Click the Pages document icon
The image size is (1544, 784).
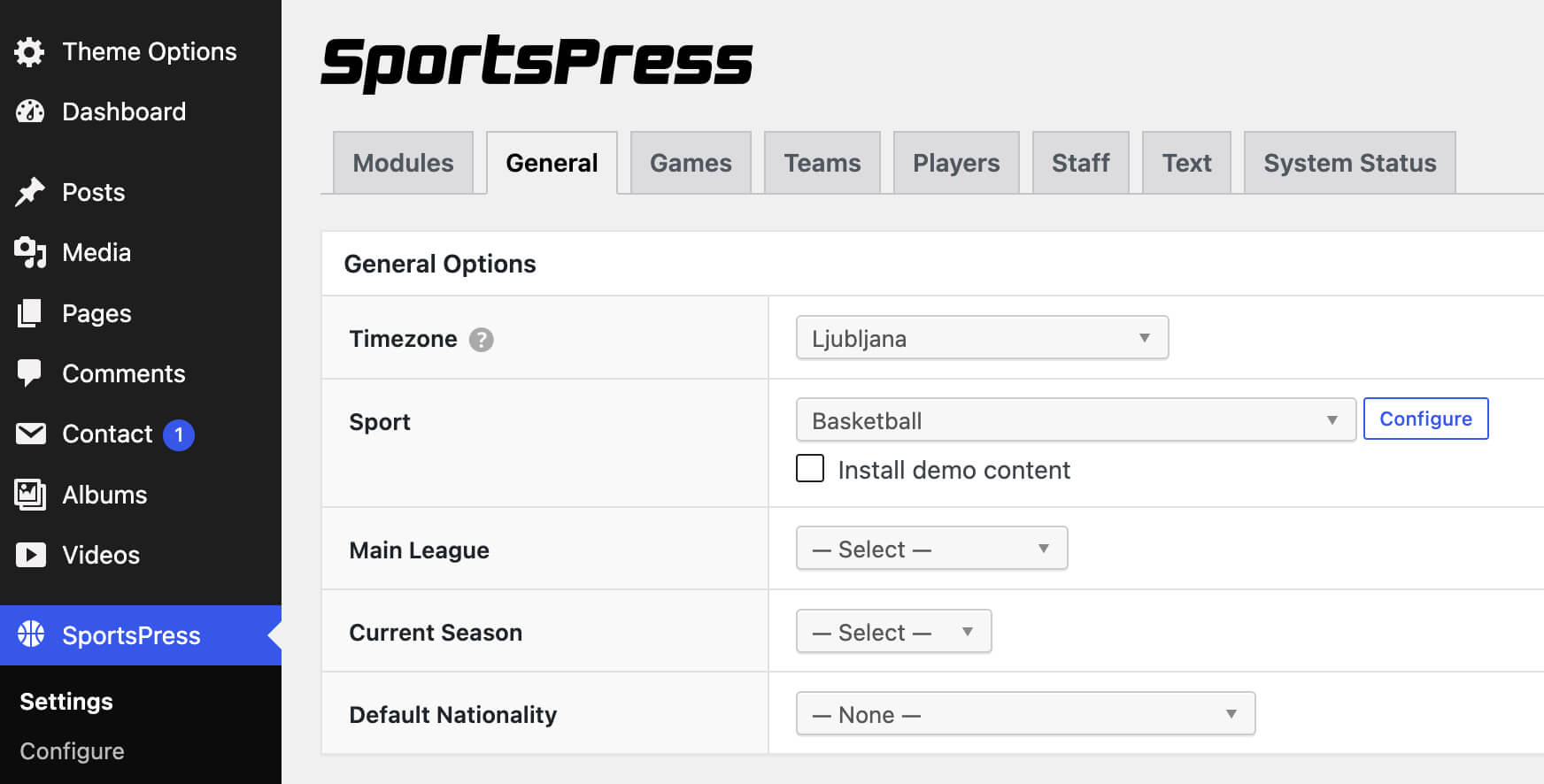click(29, 313)
